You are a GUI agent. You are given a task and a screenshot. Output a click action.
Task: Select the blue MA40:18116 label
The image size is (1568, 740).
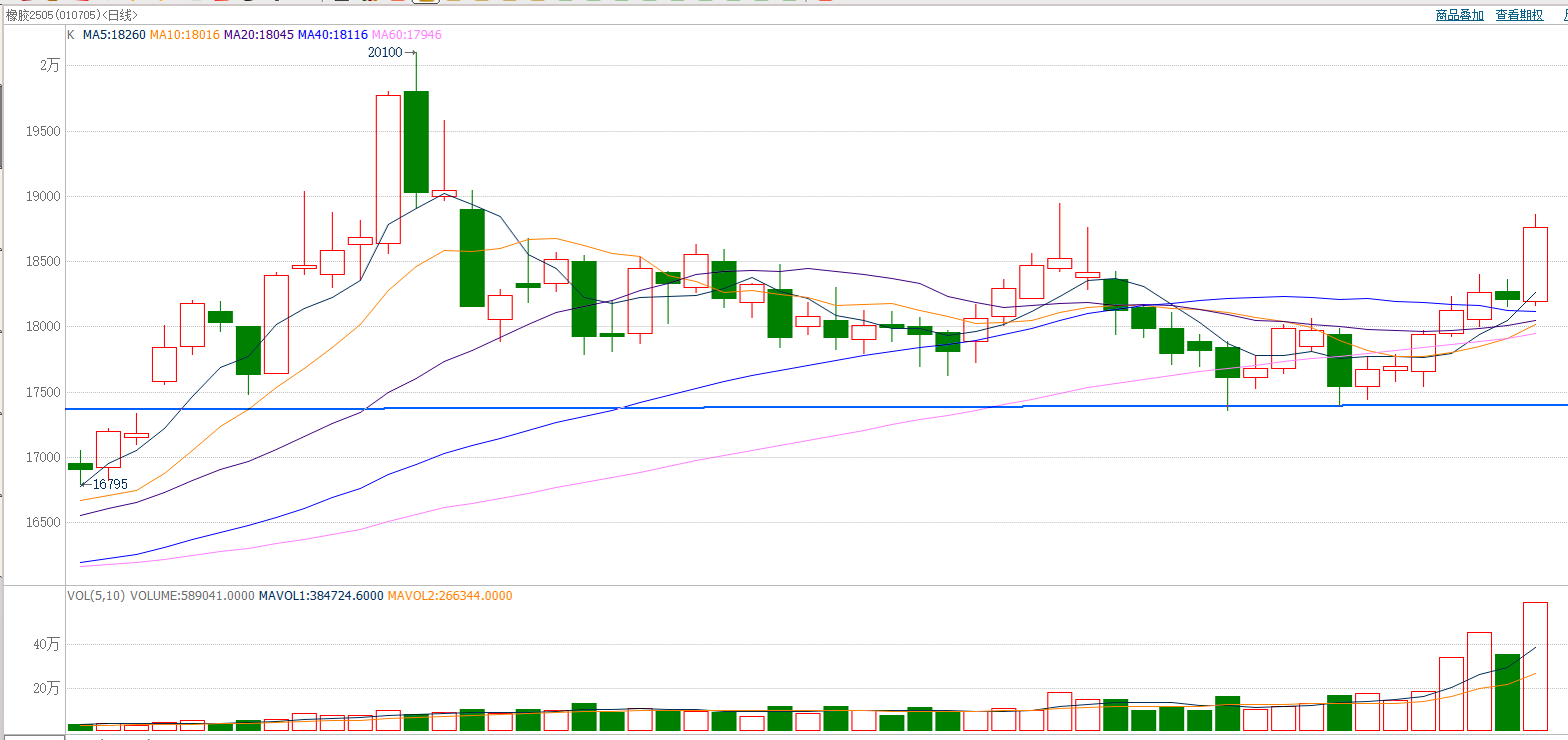click(x=332, y=35)
